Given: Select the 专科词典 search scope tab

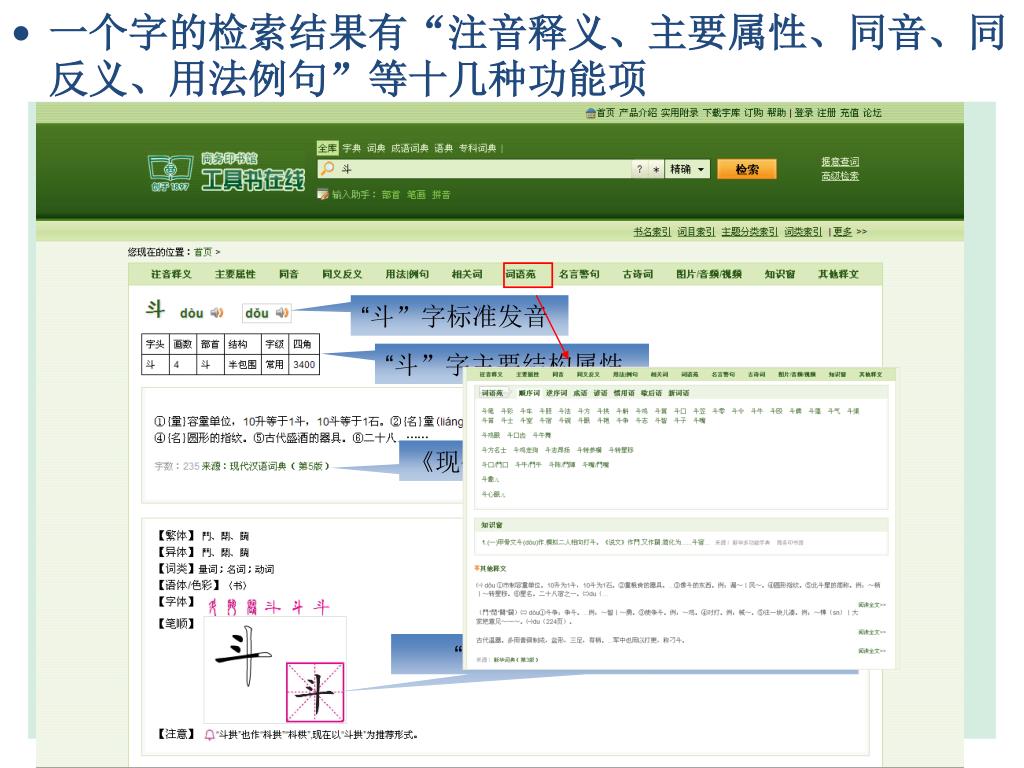Looking at the screenshot, I should click(477, 148).
